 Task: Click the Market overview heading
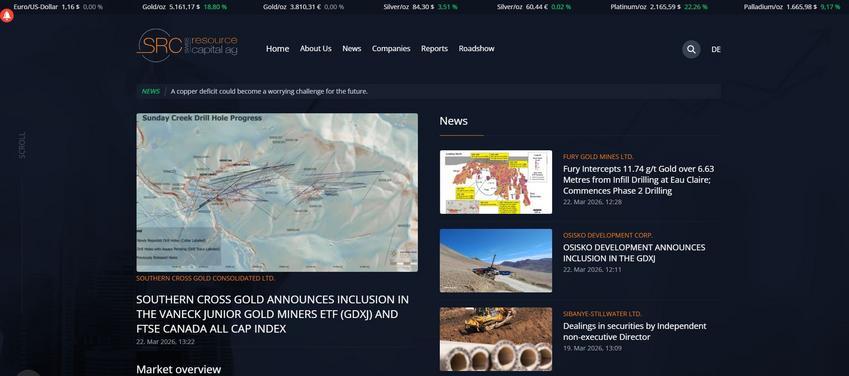tap(179, 369)
